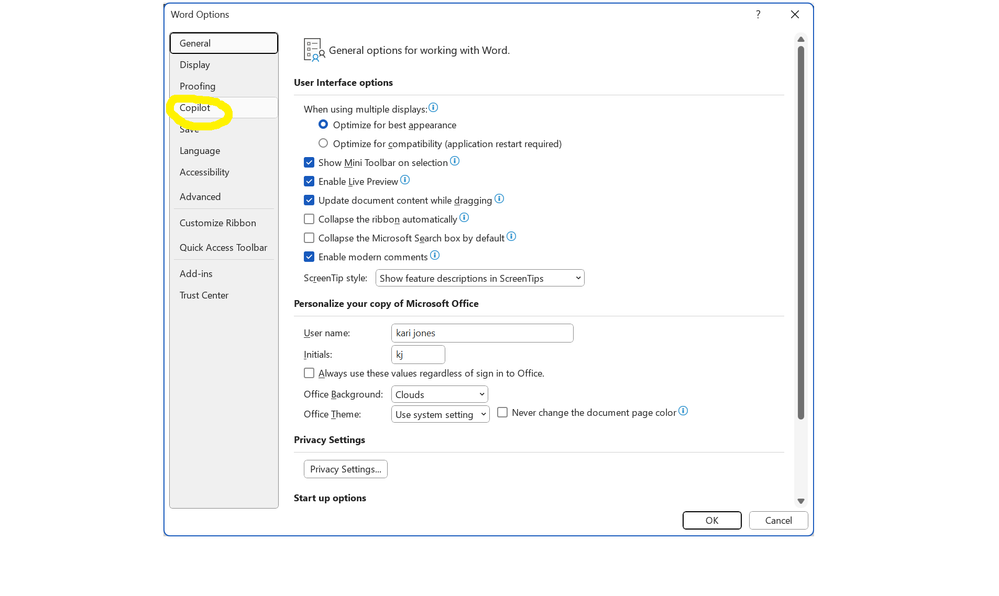Go to the Add-ins category
The height and width of the screenshot is (596, 999).
(x=224, y=273)
